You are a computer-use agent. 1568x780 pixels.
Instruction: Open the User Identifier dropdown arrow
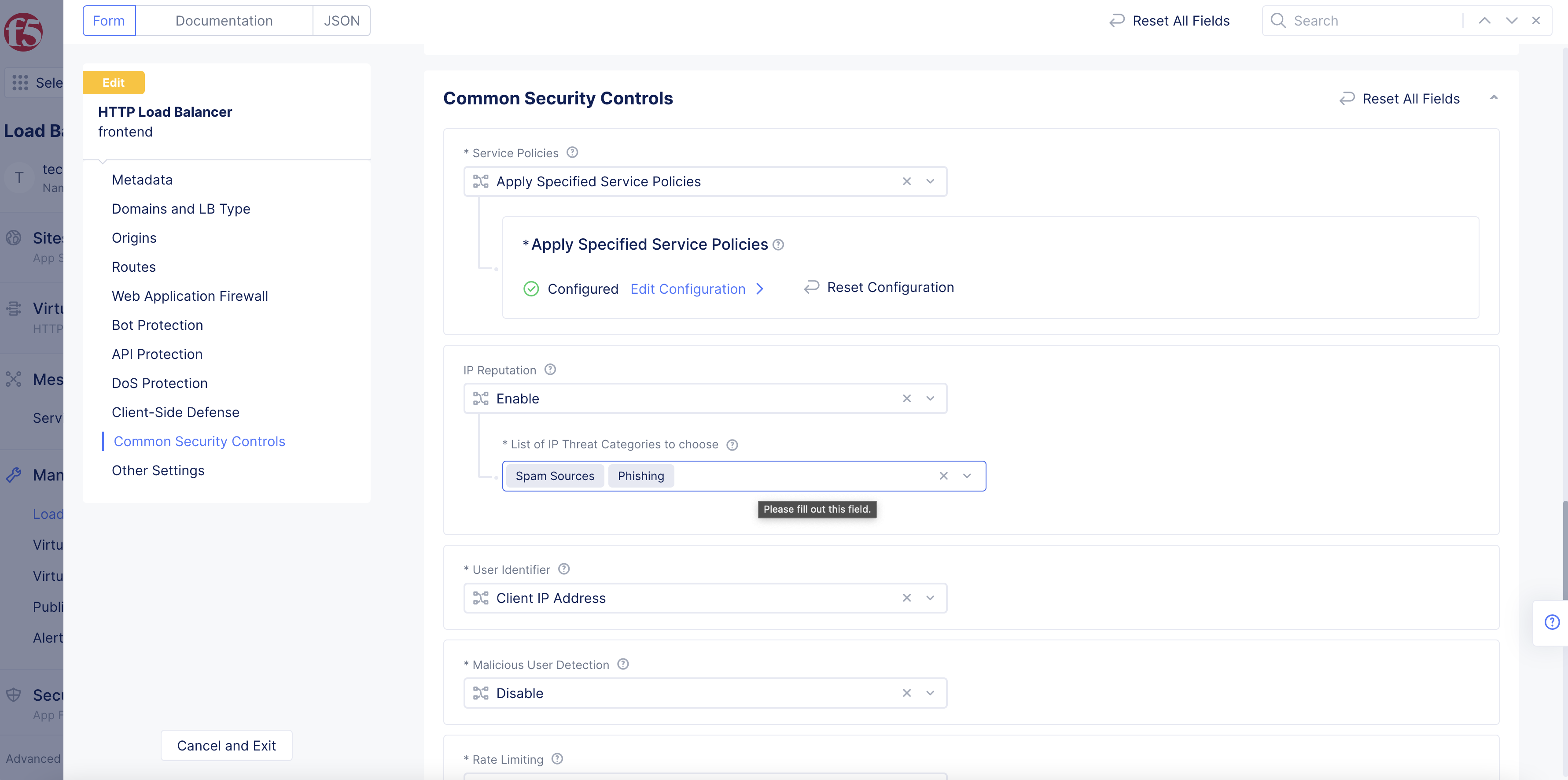(929, 598)
